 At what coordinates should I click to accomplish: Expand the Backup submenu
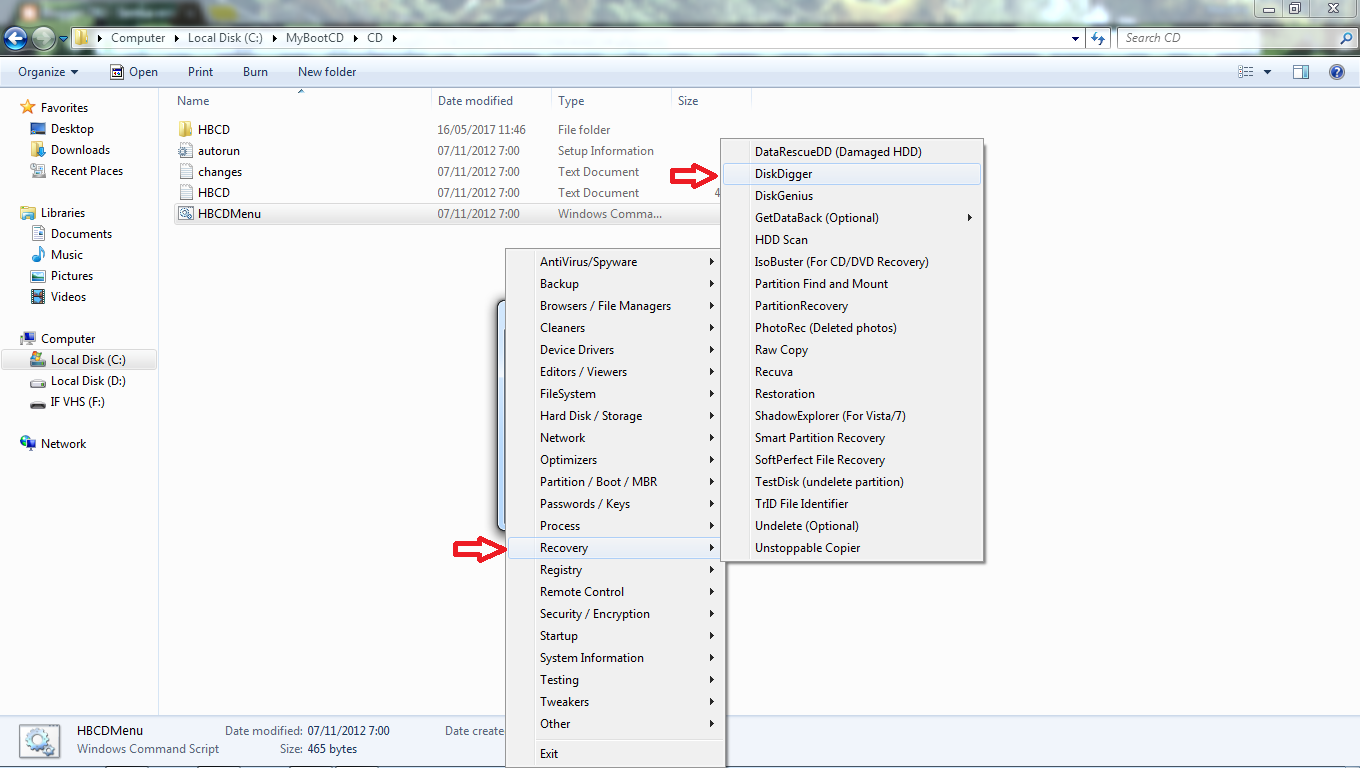(614, 284)
